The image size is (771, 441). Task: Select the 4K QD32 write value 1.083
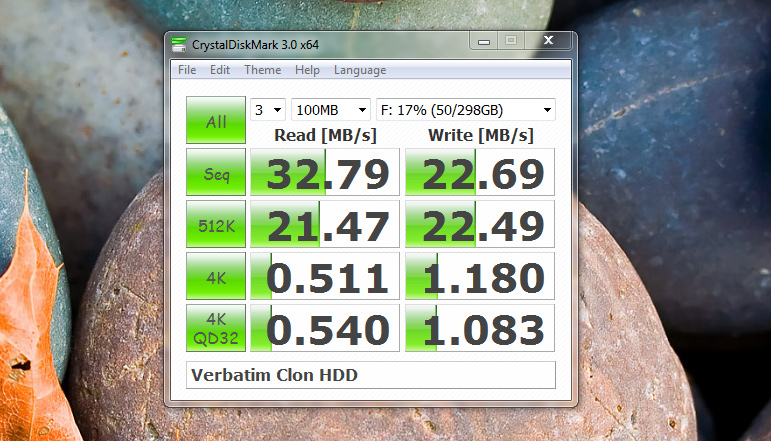pyautogui.click(x=480, y=328)
